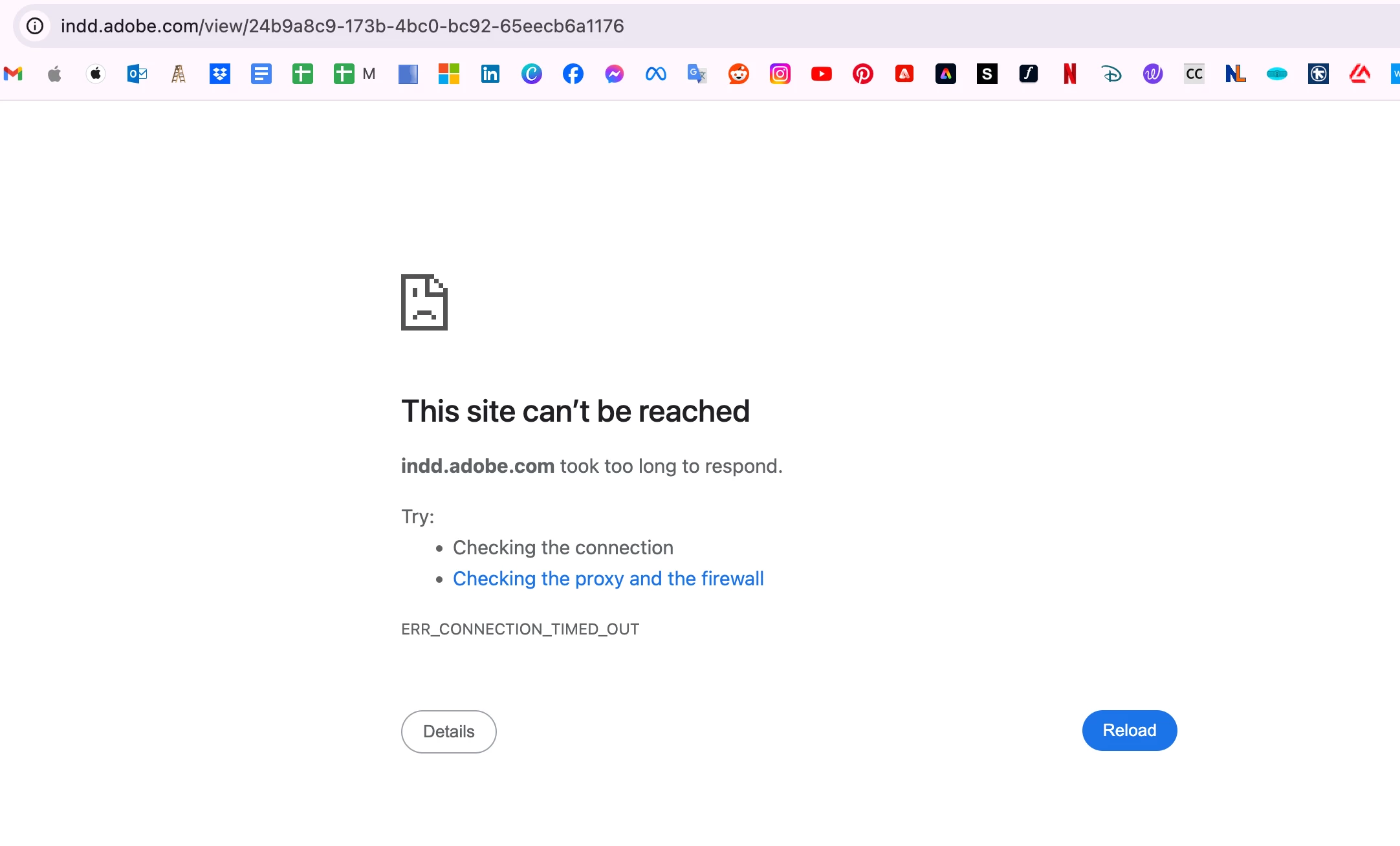Screen dimensions: 1400x846
Task: Focus the indd.adobe.com address bar URL
Action: click(342, 26)
